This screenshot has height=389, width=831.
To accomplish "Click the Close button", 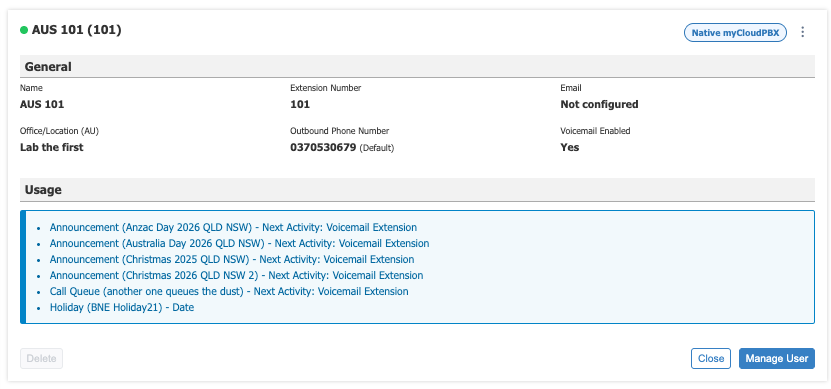I will tap(711, 358).
